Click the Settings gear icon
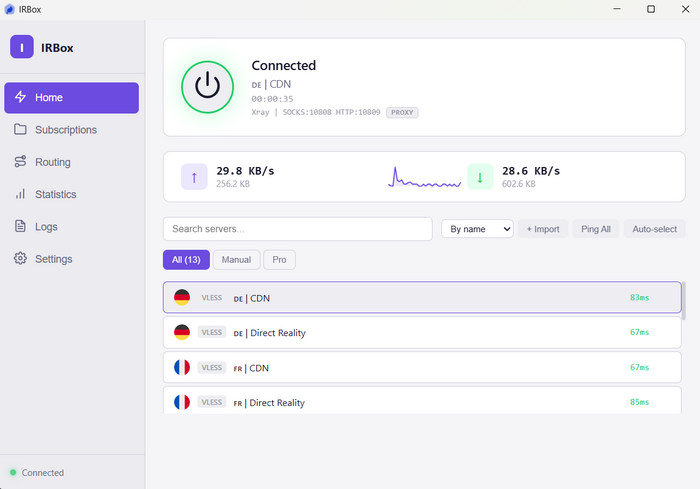 (x=21, y=259)
